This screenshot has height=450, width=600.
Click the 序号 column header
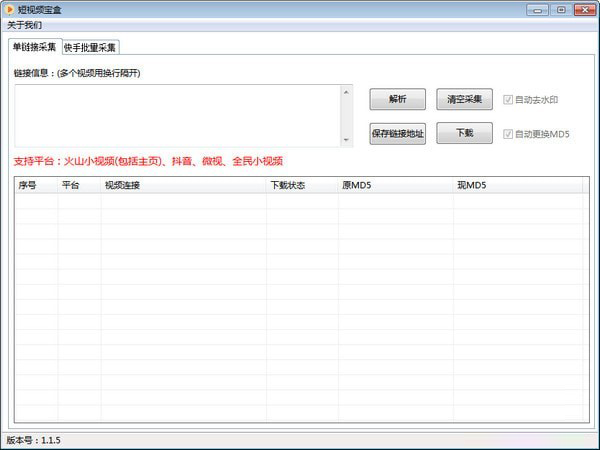36,185
